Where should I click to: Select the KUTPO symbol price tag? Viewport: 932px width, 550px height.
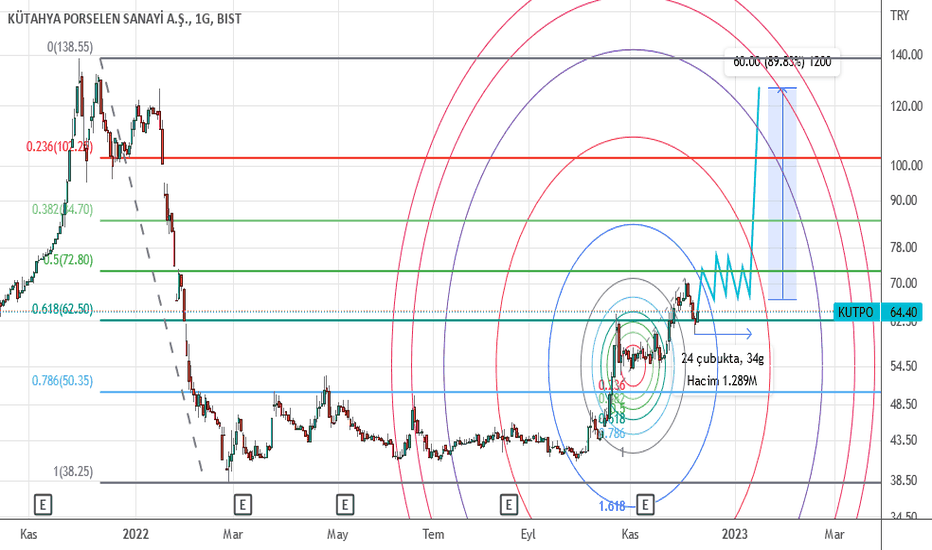[x=855, y=312]
